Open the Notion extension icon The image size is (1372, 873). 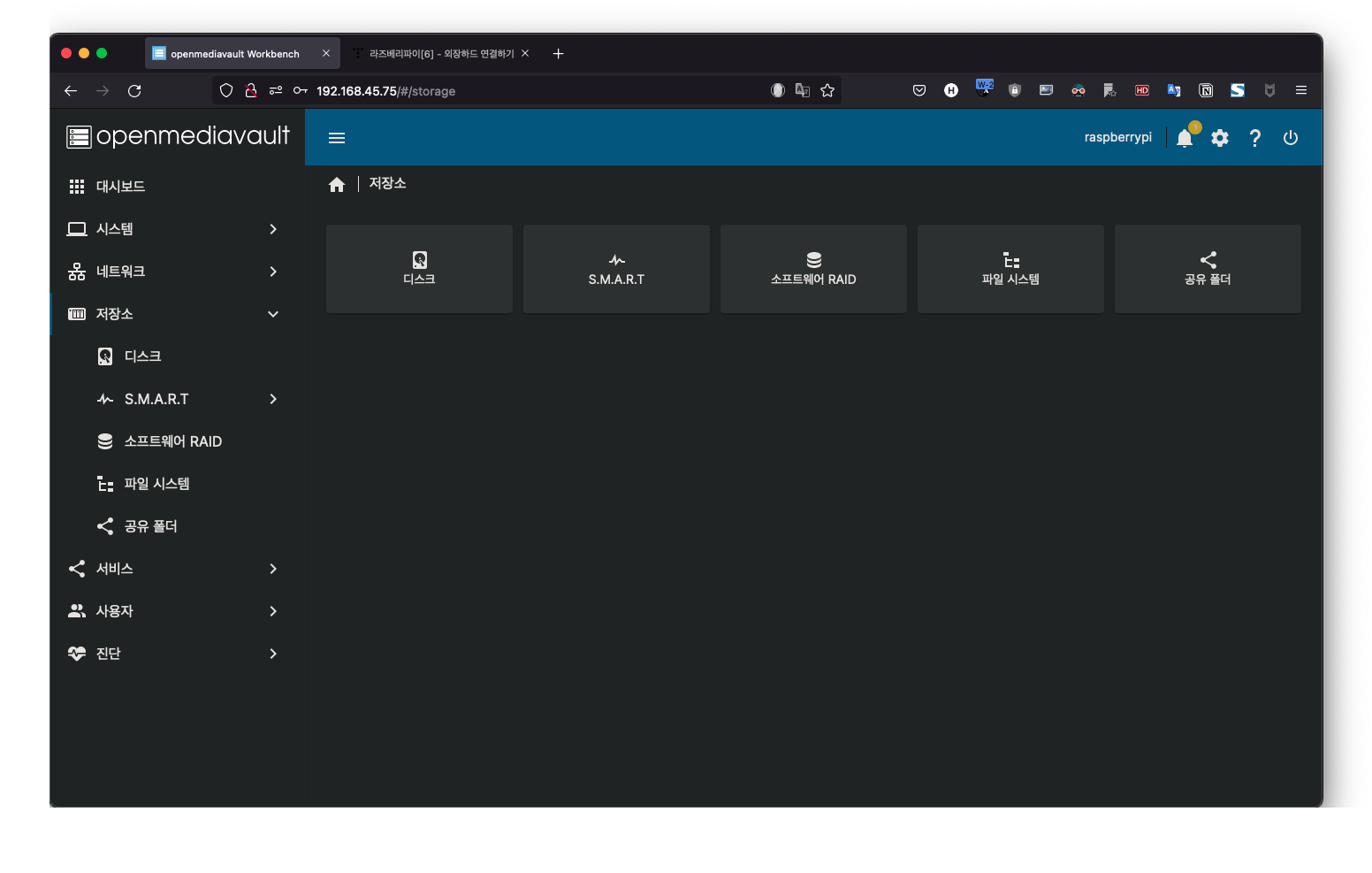pos(1206,90)
